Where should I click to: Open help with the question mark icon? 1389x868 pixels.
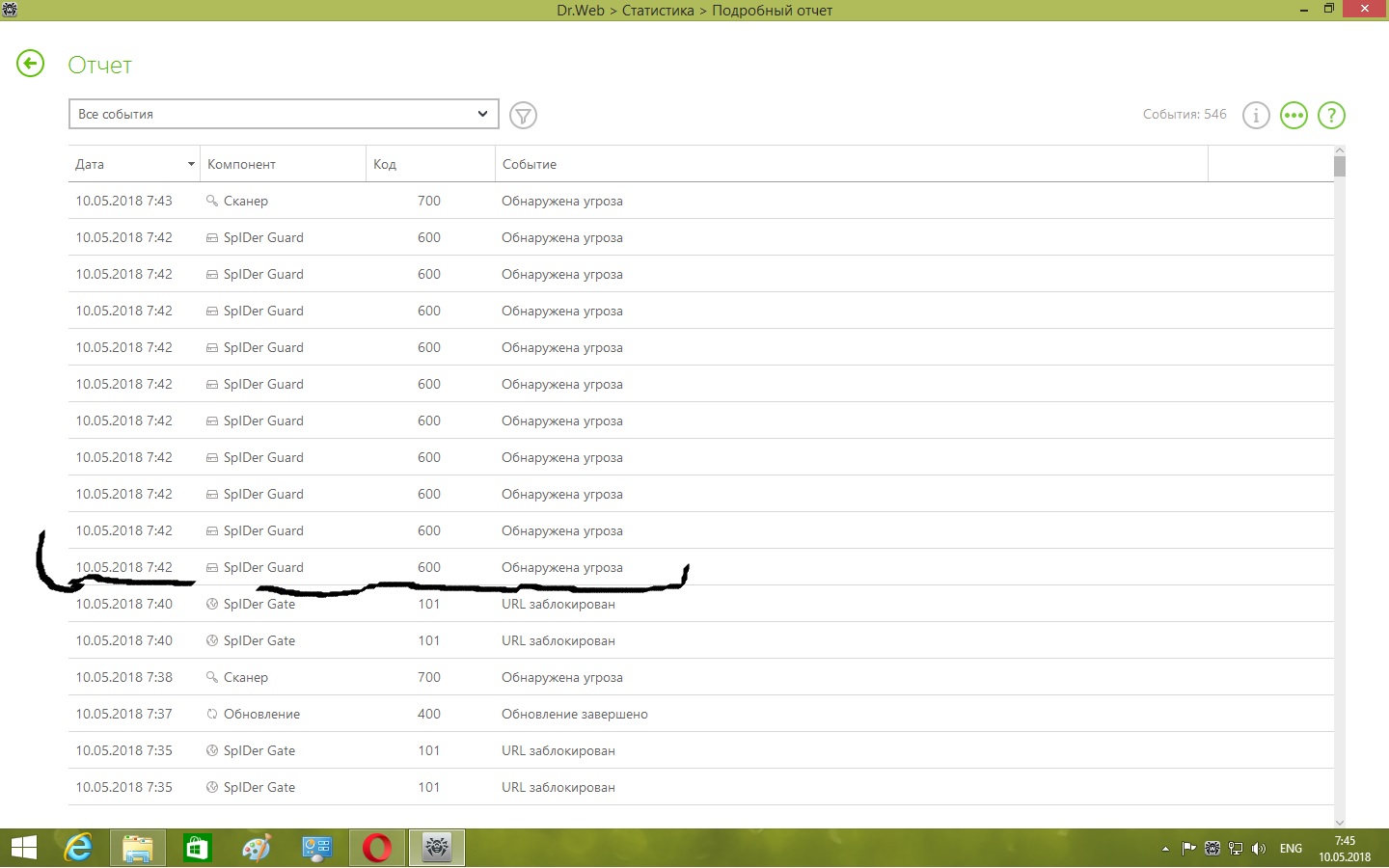click(1331, 116)
